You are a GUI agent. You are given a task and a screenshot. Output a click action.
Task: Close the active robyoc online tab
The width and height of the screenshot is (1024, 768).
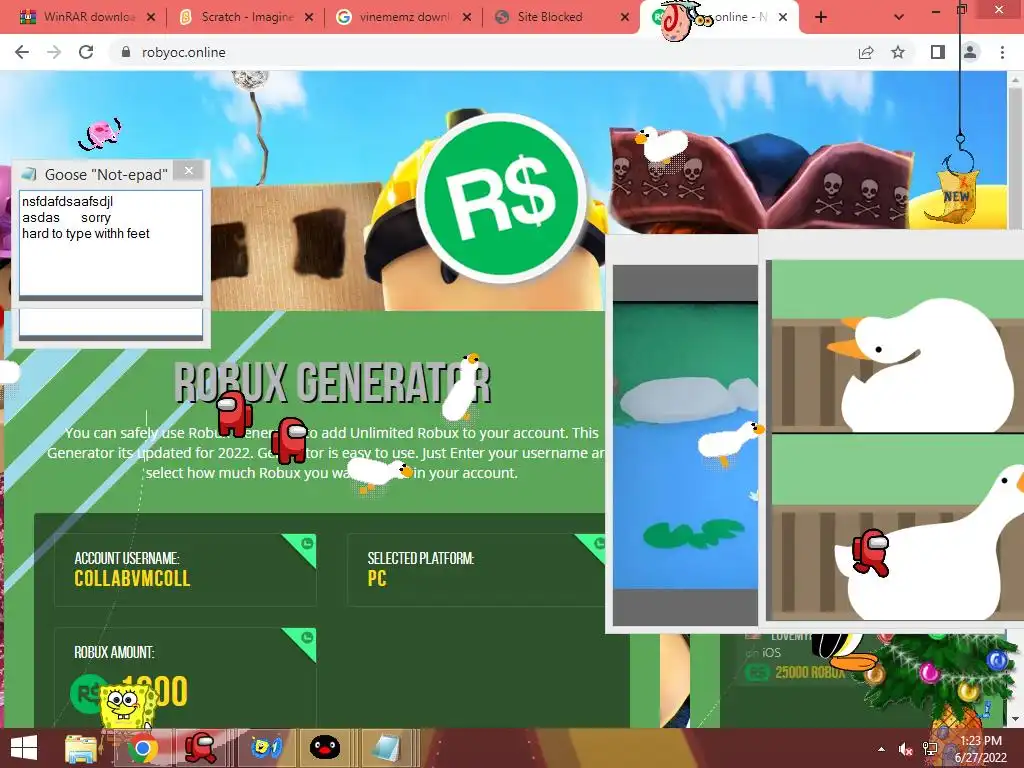(x=783, y=17)
